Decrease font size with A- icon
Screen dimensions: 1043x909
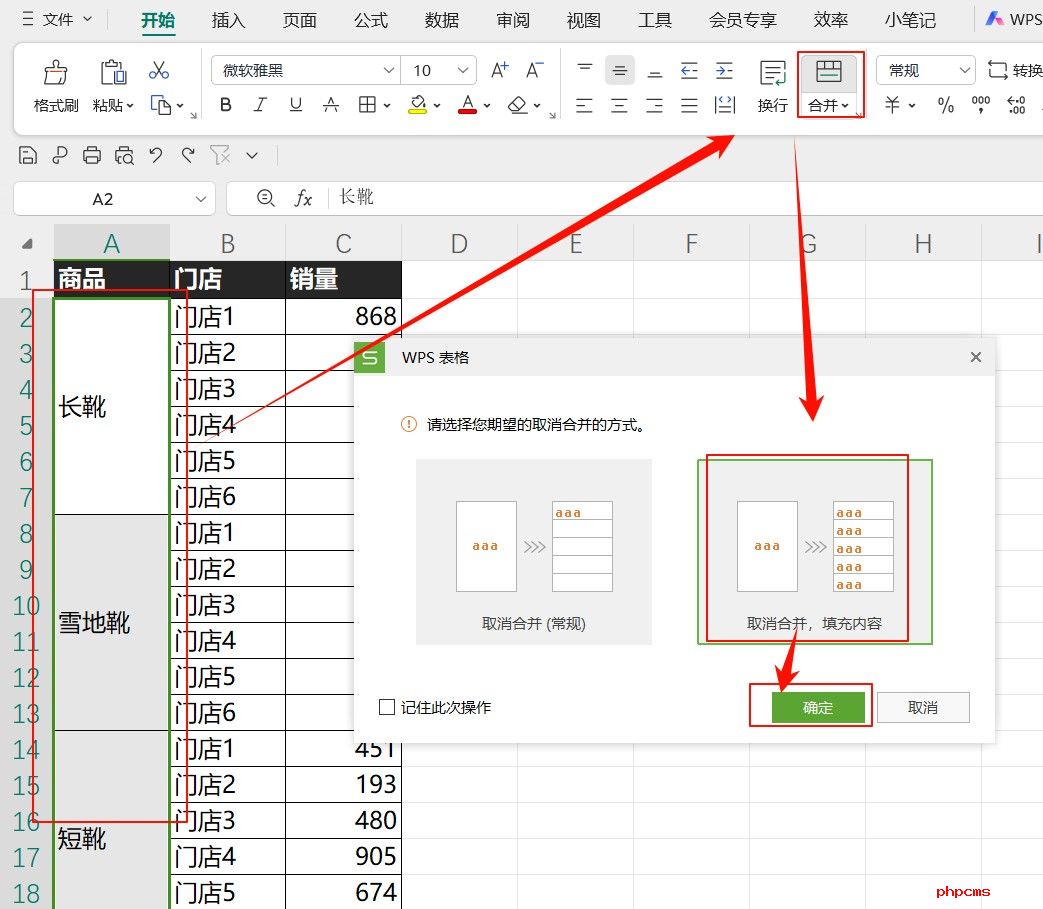[534, 70]
